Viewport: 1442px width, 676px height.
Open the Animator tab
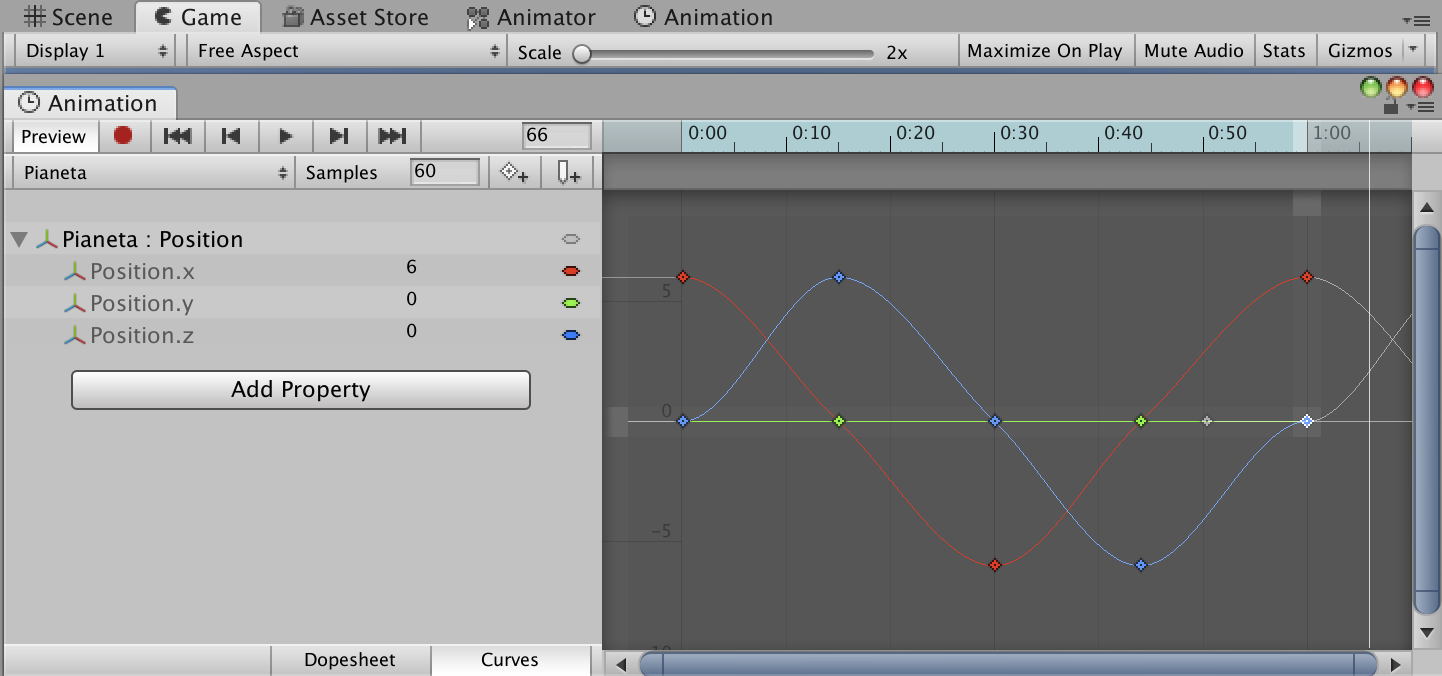click(x=531, y=17)
